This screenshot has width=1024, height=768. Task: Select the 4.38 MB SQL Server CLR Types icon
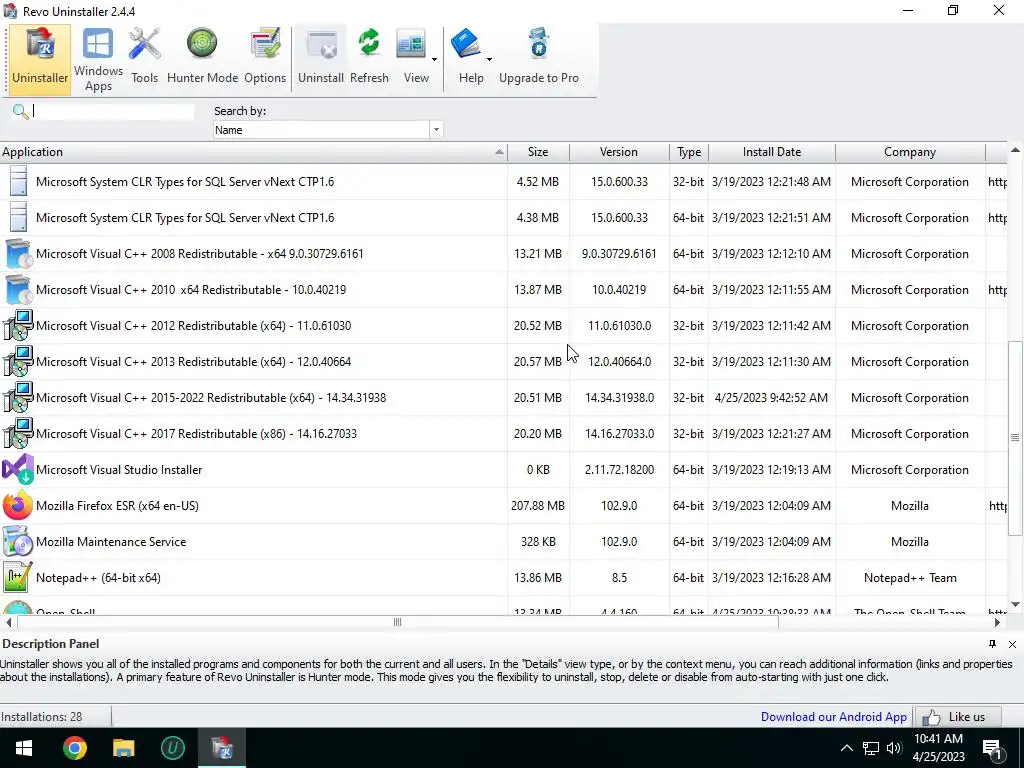(18, 217)
